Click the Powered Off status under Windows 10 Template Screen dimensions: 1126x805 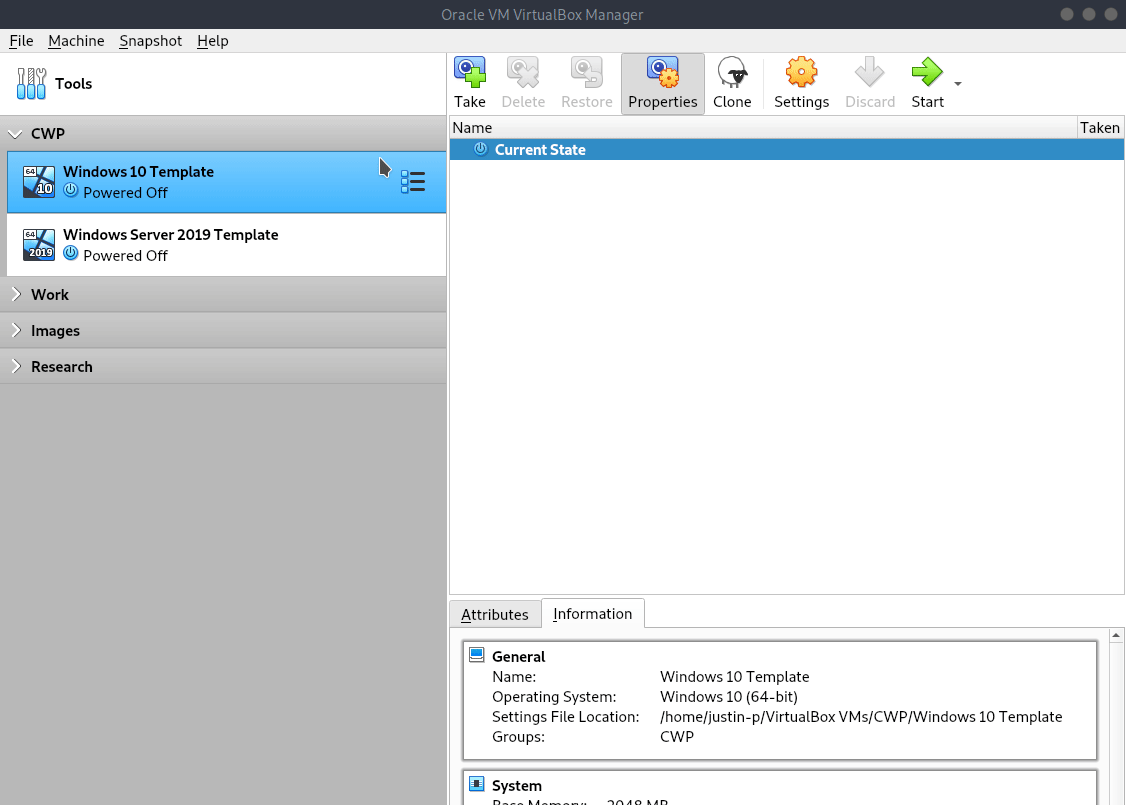click(125, 192)
